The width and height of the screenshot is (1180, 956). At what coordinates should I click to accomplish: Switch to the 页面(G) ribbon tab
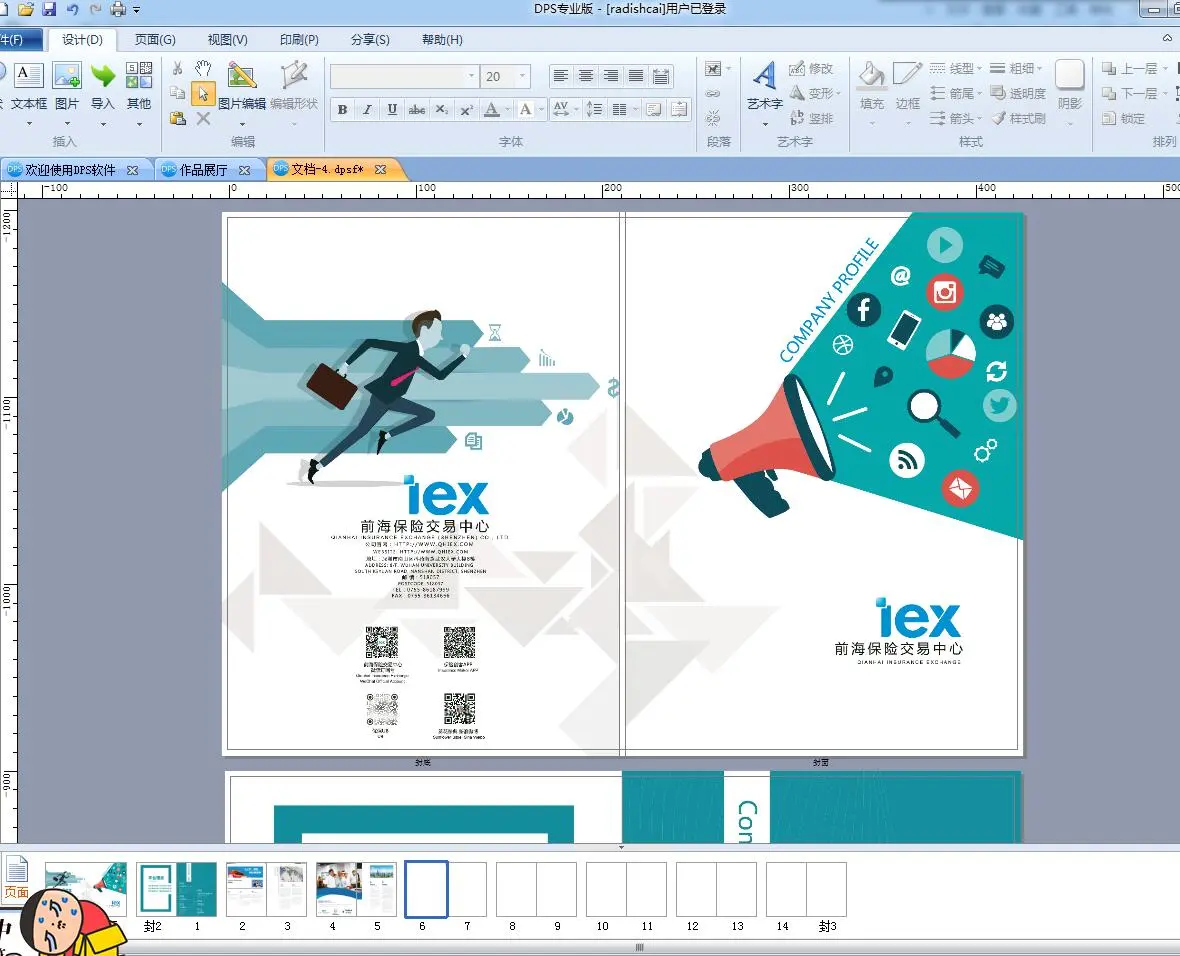click(x=155, y=40)
